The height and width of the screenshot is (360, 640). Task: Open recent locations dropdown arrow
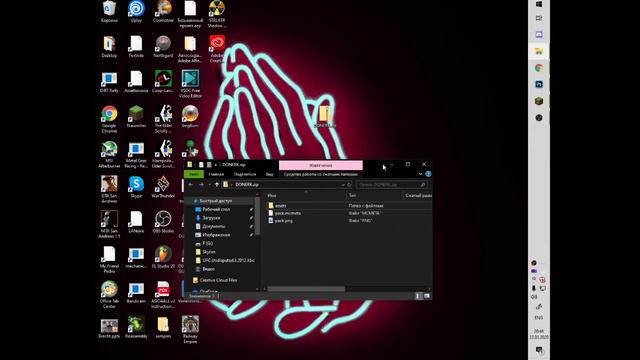pos(209,185)
